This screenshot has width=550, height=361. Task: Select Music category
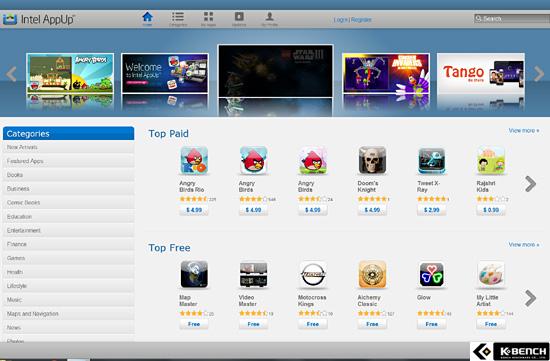click(68, 300)
